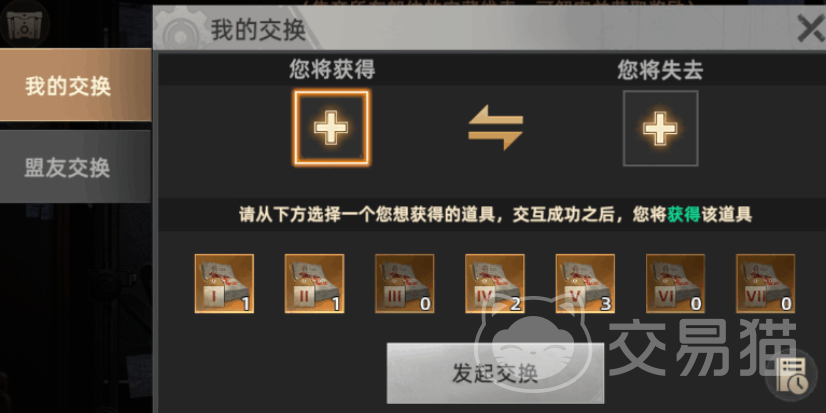The width and height of the screenshot is (826, 413).
Task: Click the 您将失去 heading label
Action: pyautogui.click(x=660, y=71)
